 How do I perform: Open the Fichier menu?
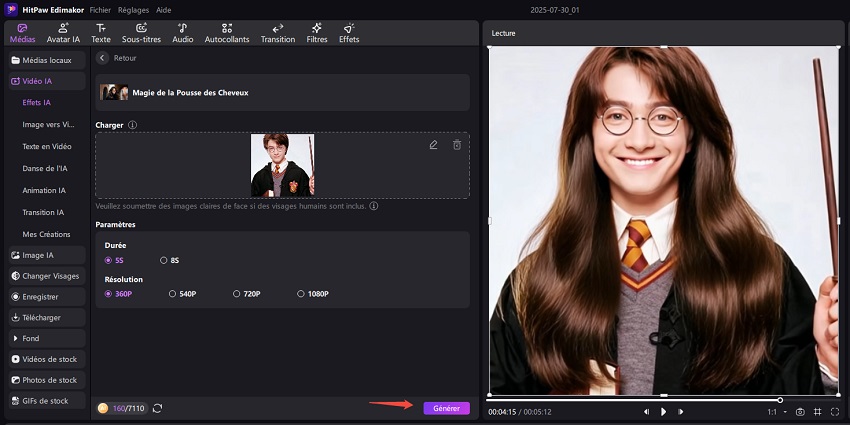[x=100, y=8]
